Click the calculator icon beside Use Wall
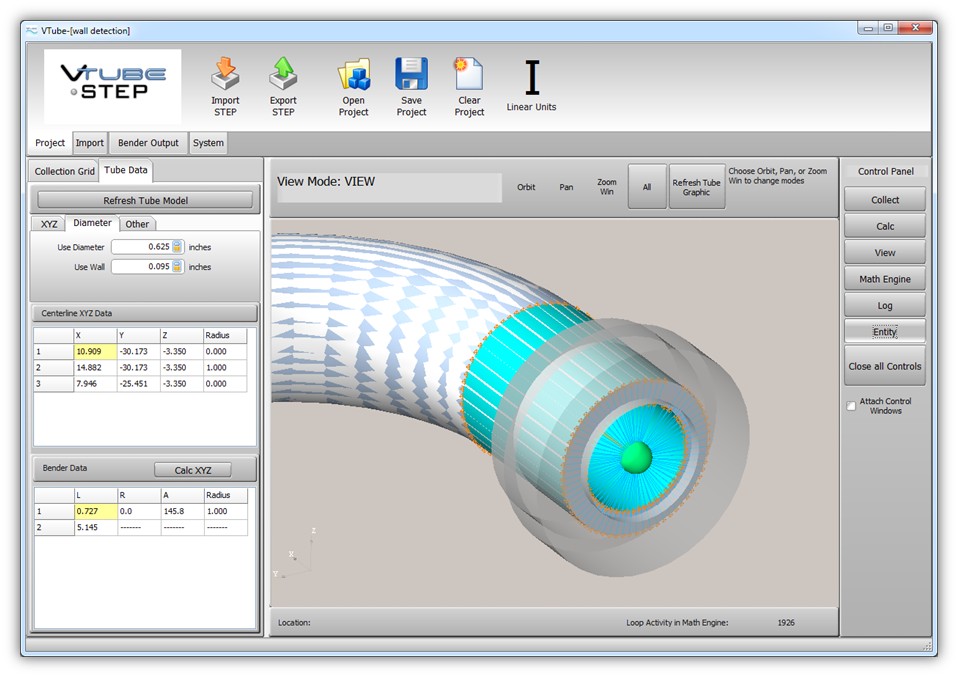Image resolution: width=958 pixels, height=677 pixels. click(177, 267)
